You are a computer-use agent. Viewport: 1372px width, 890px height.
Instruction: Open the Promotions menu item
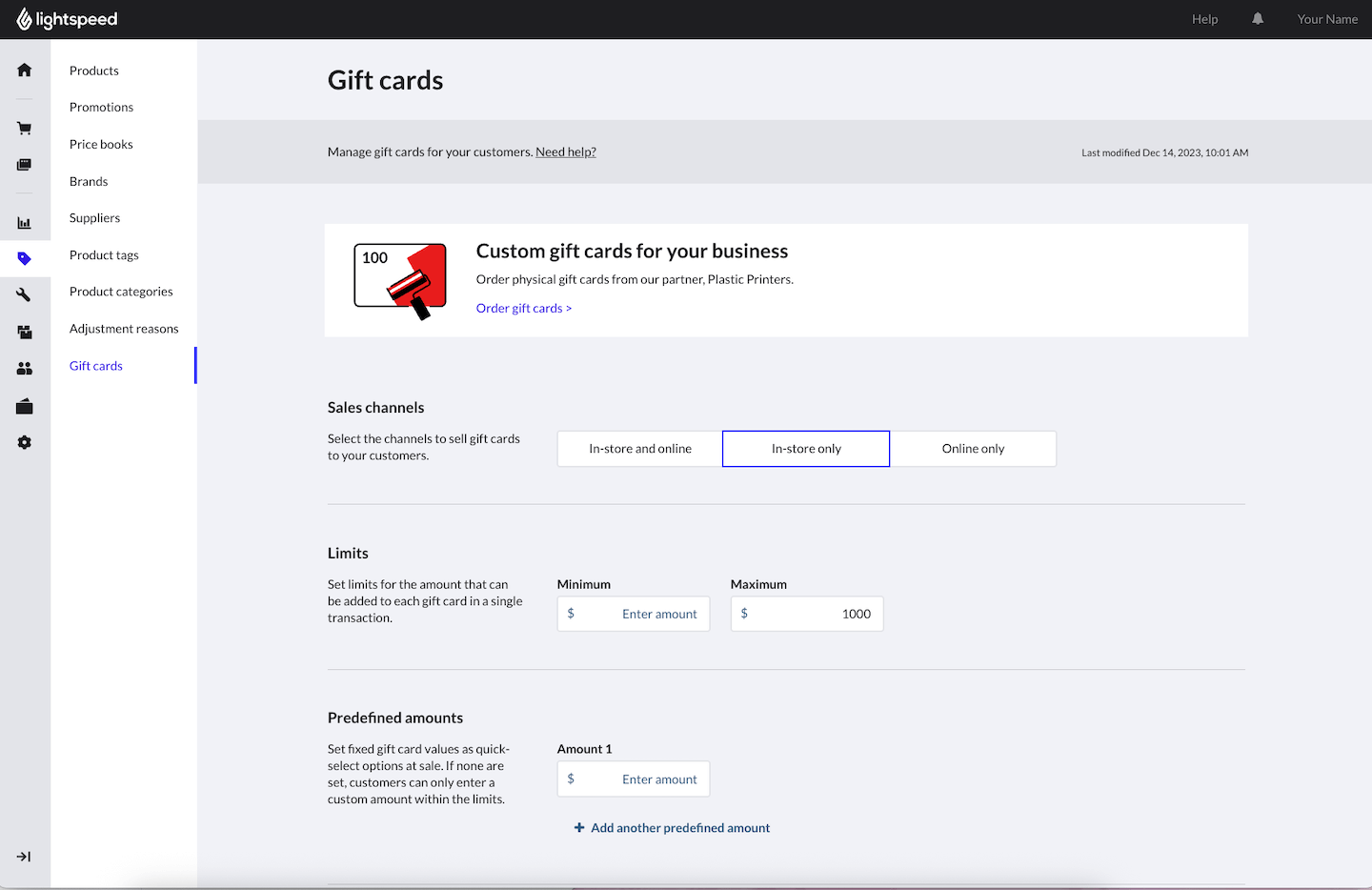(x=101, y=108)
